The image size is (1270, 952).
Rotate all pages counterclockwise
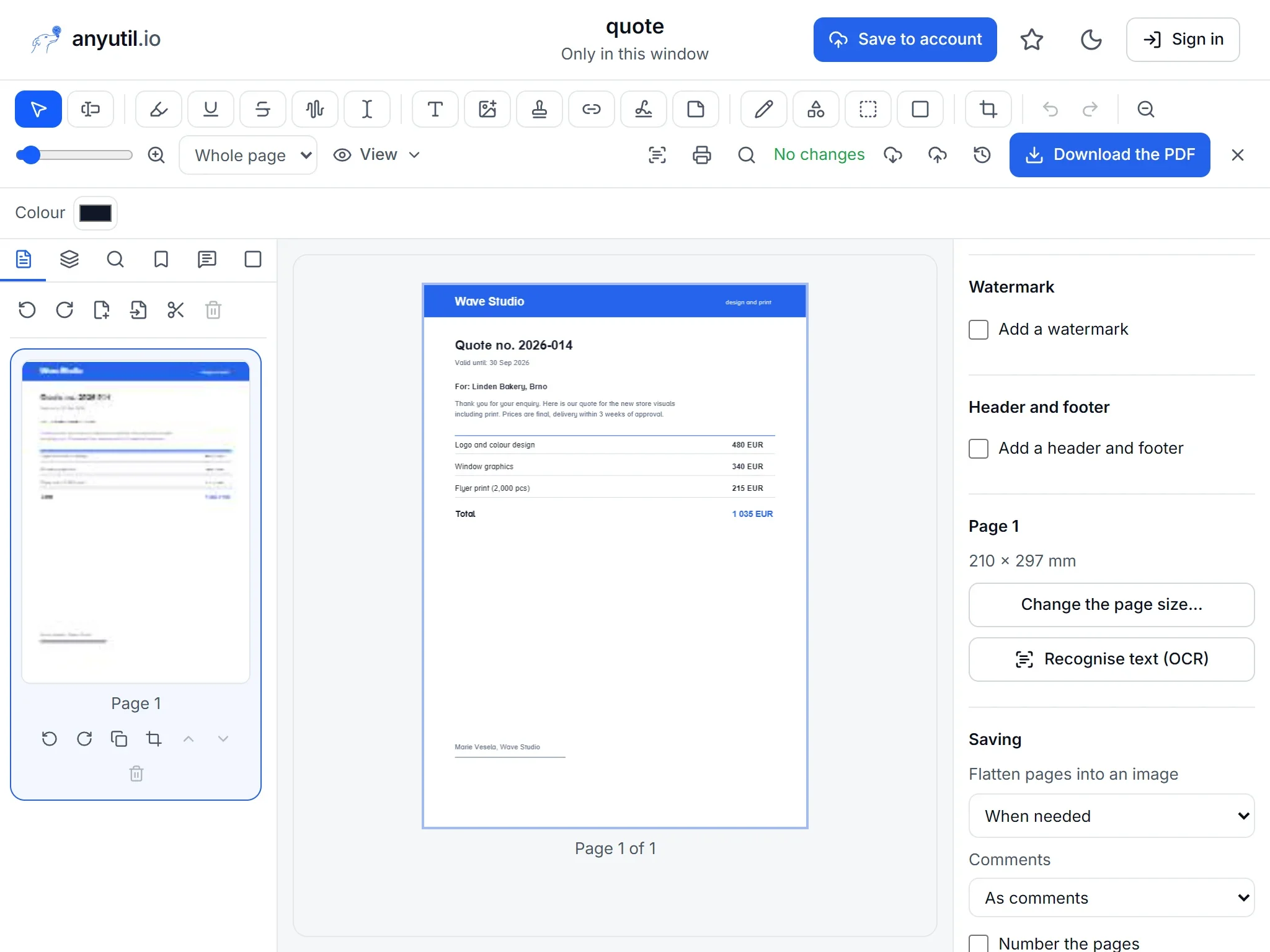[x=27, y=310]
